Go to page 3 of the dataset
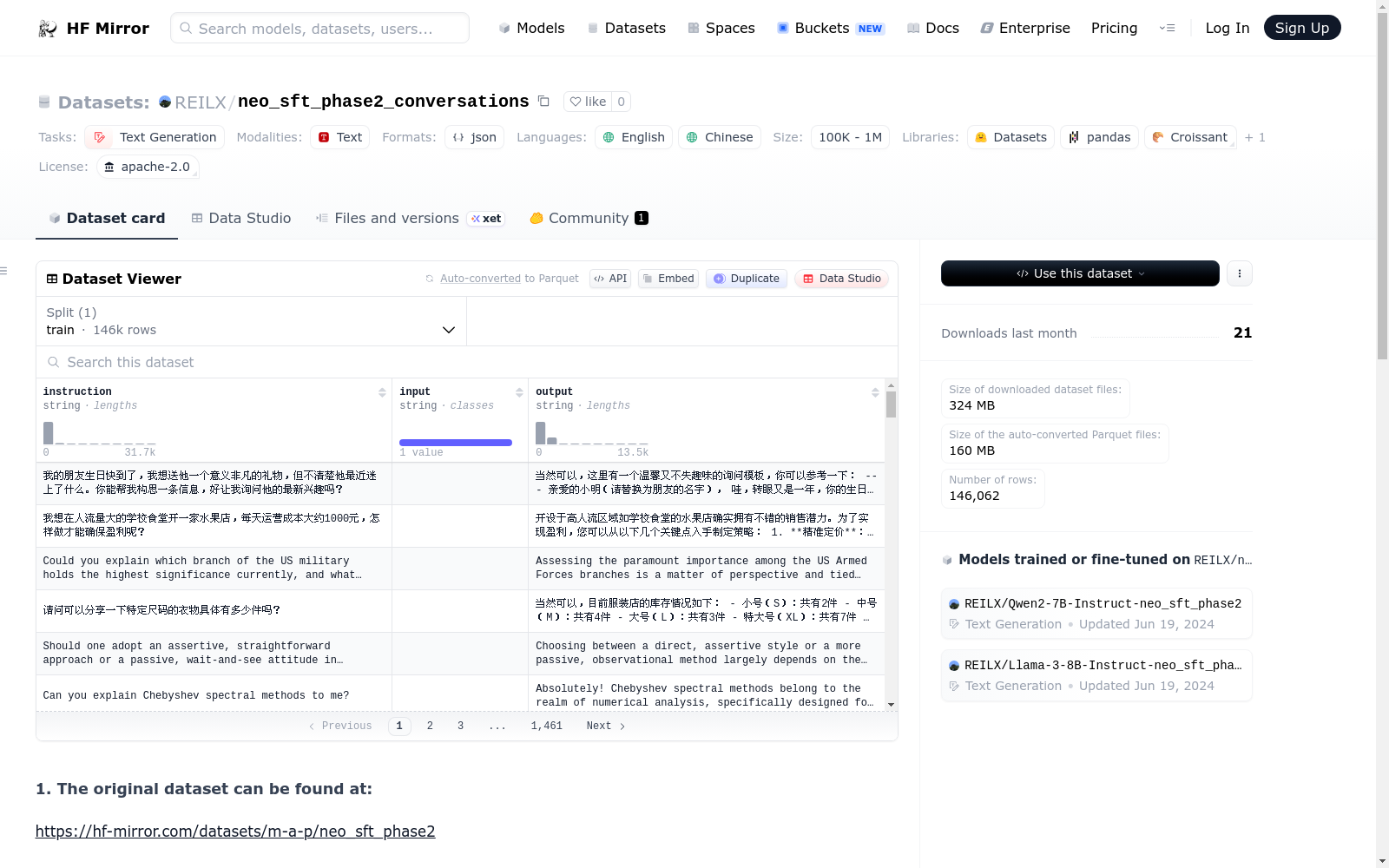 pos(461,726)
